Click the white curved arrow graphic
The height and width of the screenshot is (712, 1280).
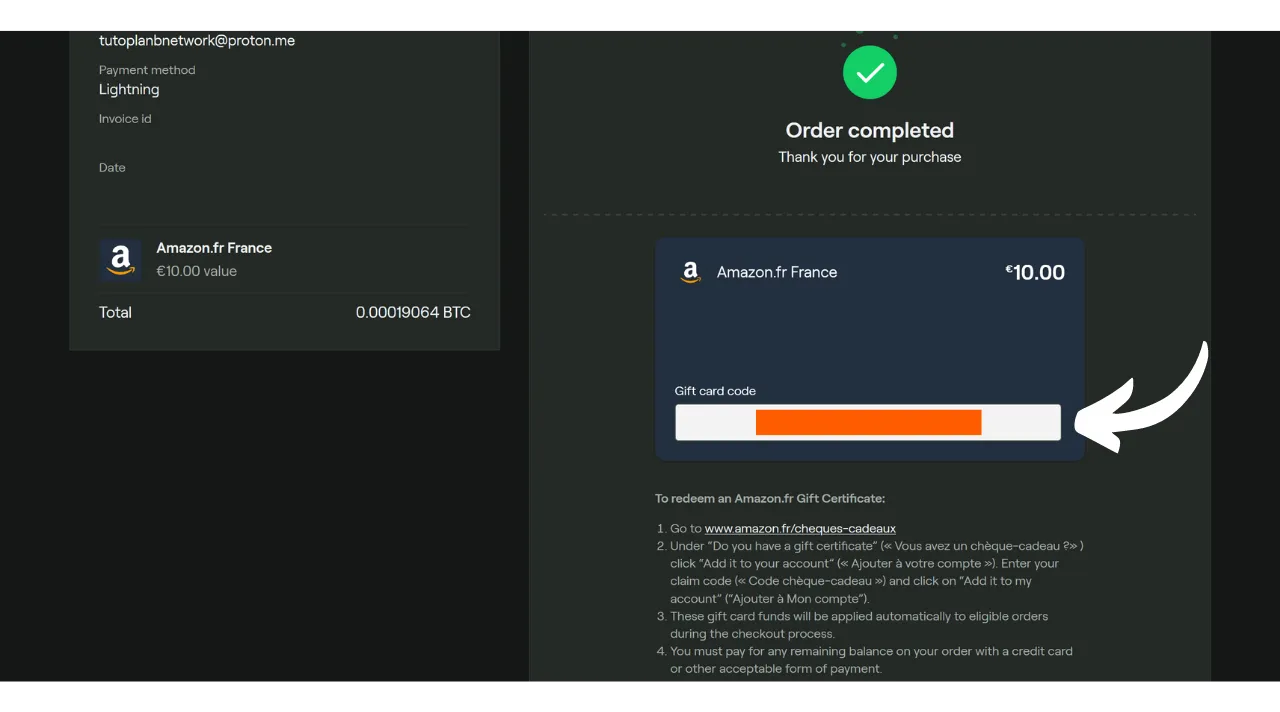[x=1145, y=400]
